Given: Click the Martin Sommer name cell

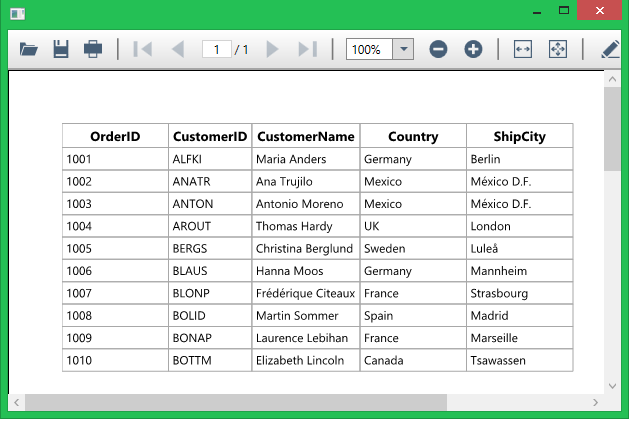Looking at the screenshot, I should click(306, 315).
